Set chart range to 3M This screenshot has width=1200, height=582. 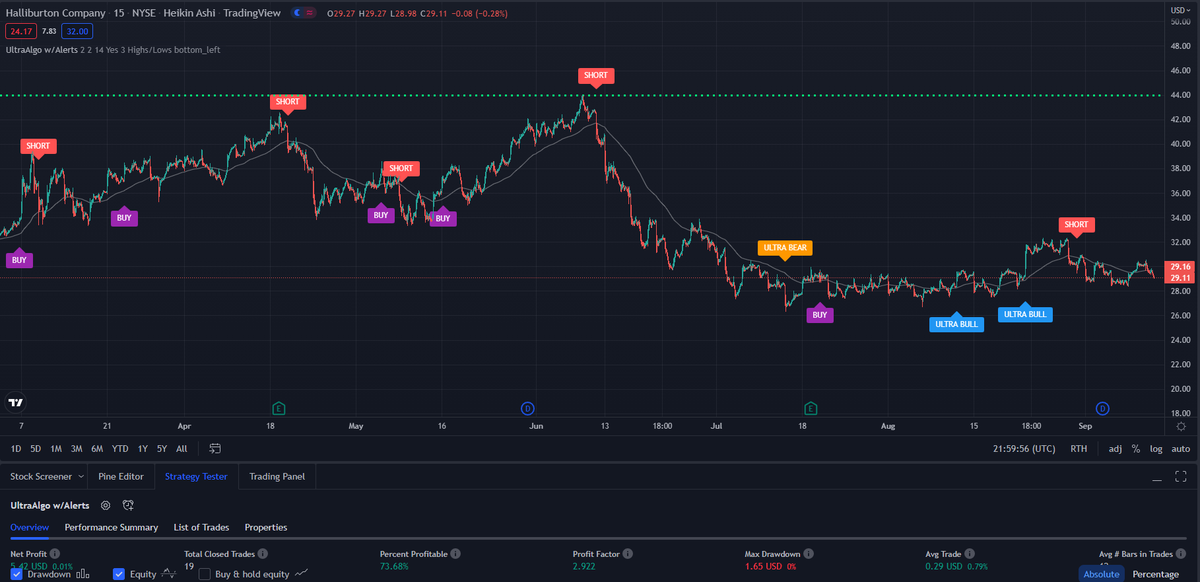[76, 448]
